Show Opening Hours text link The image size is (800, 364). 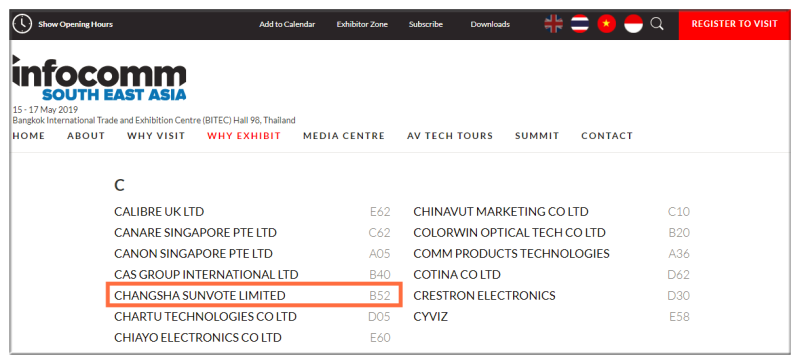pos(76,24)
